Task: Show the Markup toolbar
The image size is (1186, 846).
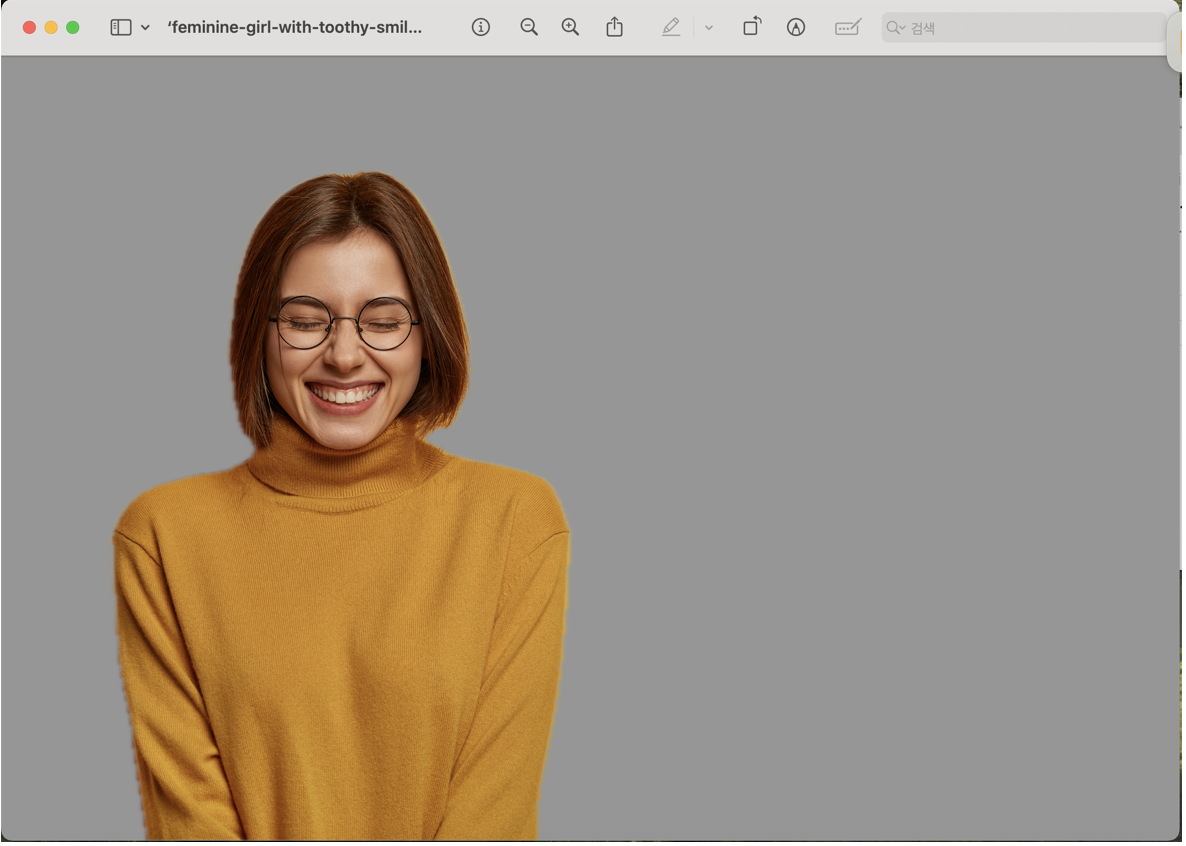Action: (796, 28)
